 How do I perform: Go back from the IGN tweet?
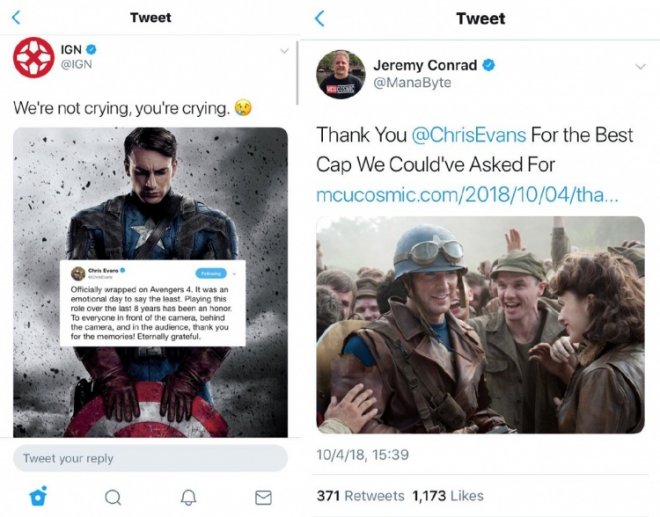[17, 17]
